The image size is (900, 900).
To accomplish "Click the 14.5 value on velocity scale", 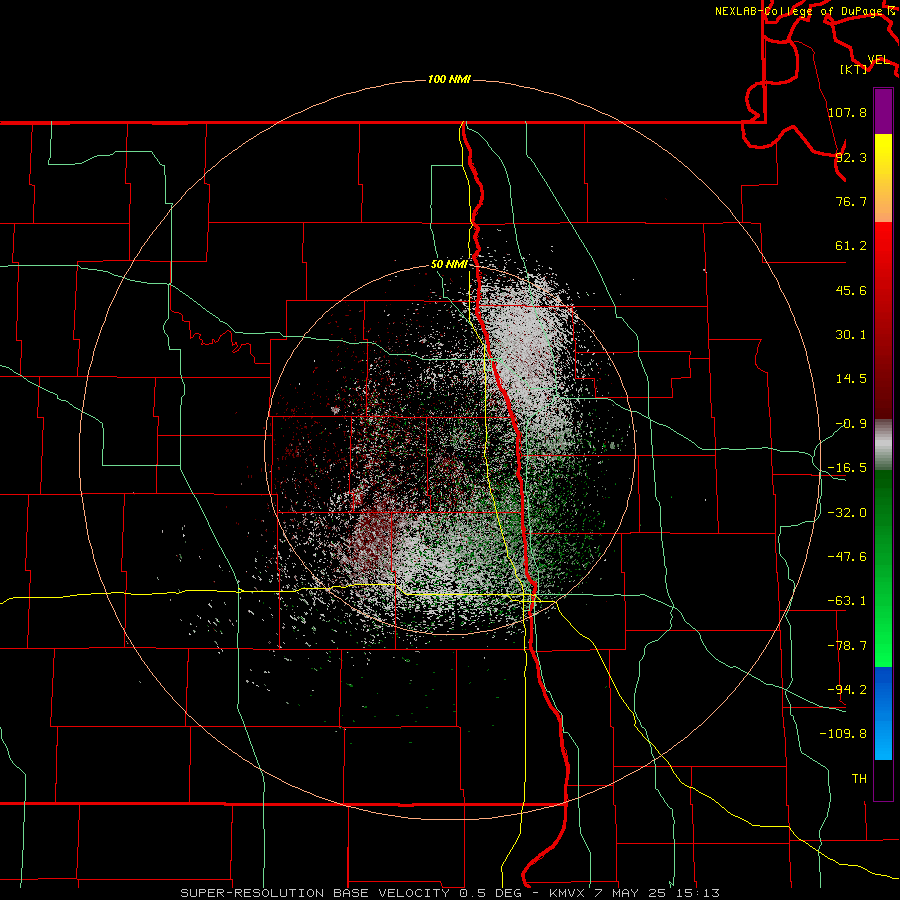I will (851, 379).
